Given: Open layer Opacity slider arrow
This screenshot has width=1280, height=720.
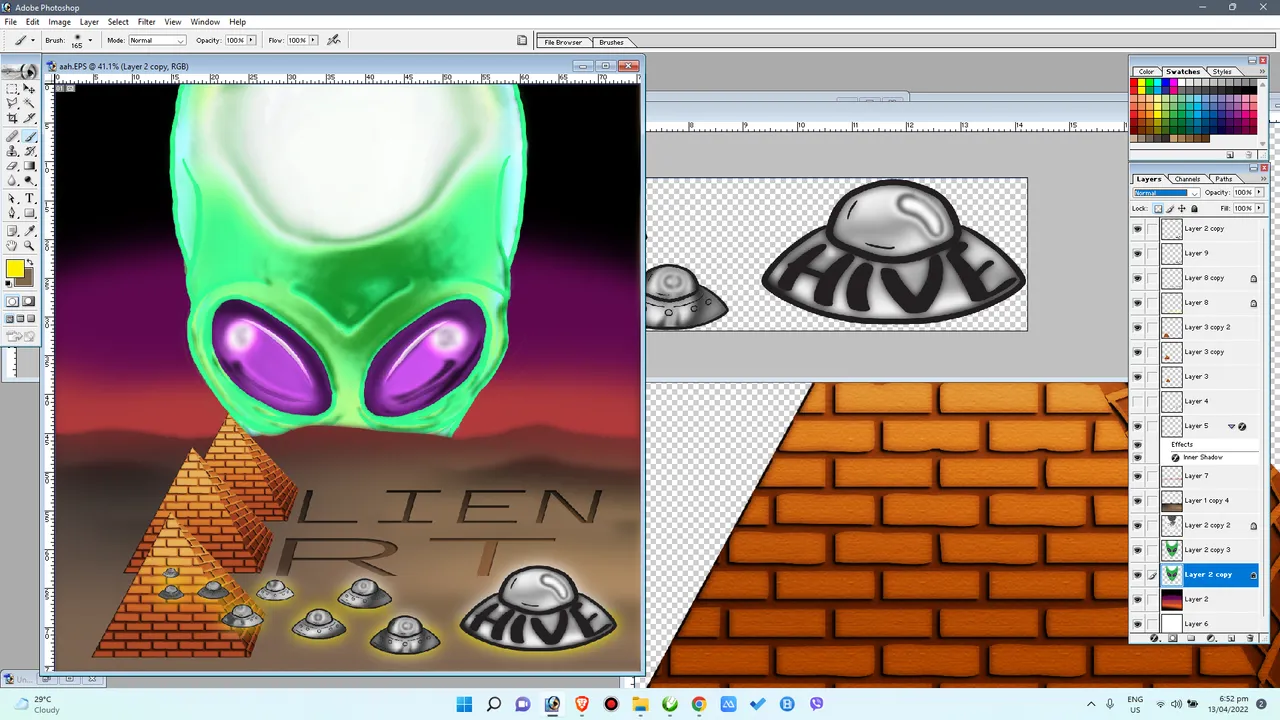Looking at the screenshot, I should coord(1259,193).
